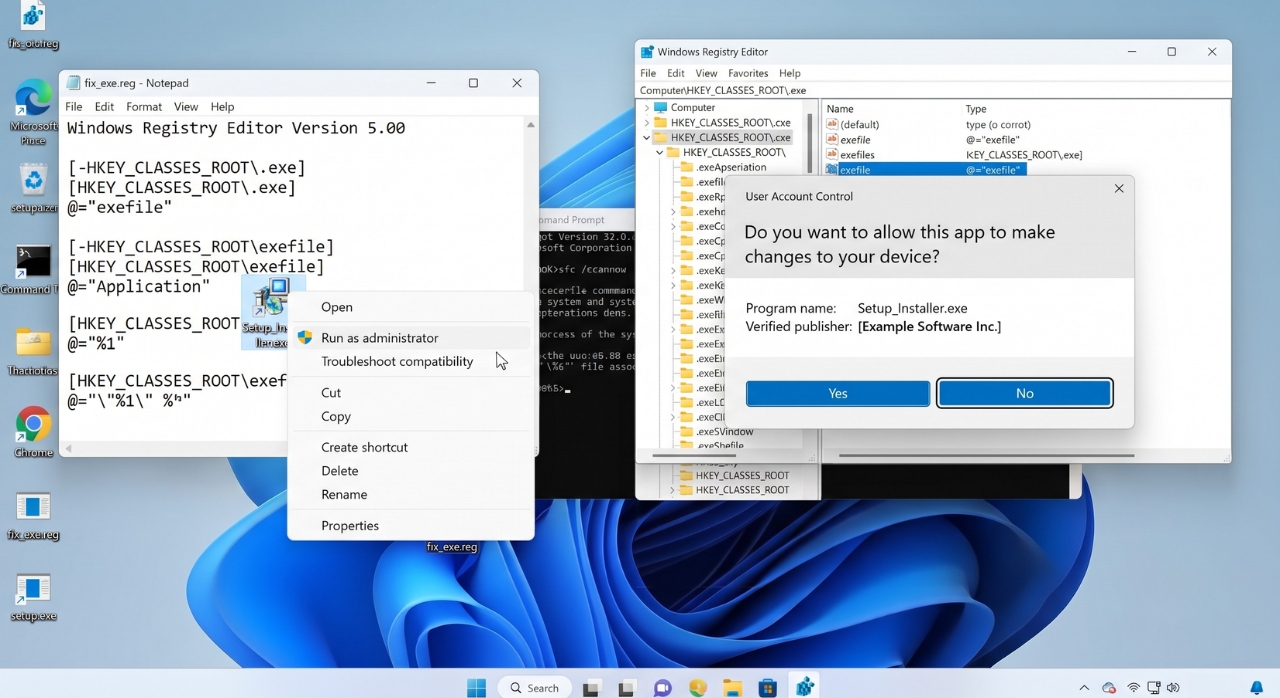Click the Name column header in Registry Editor

click(840, 108)
